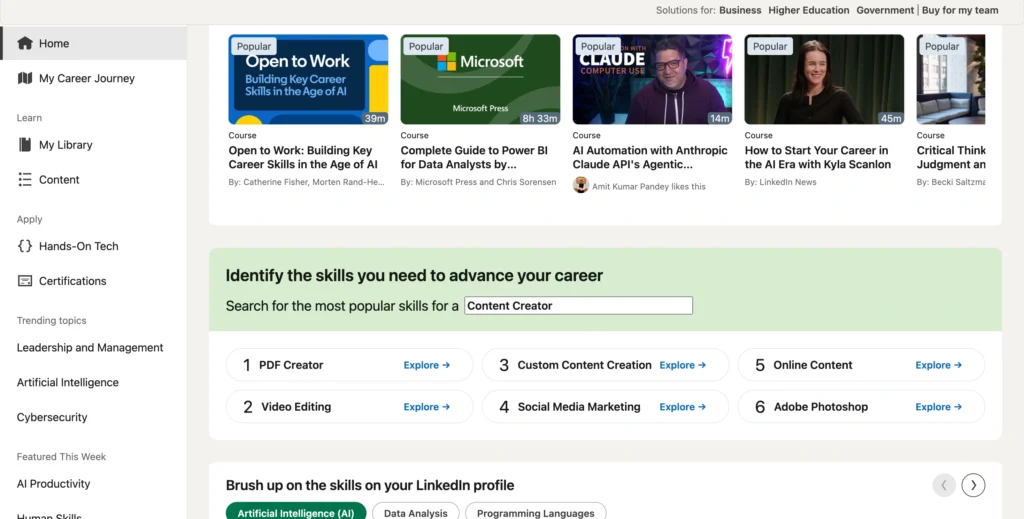Open the Microsoft Power BI course thumbnail
Screen dimensions: 1024x519
tap(480, 79)
